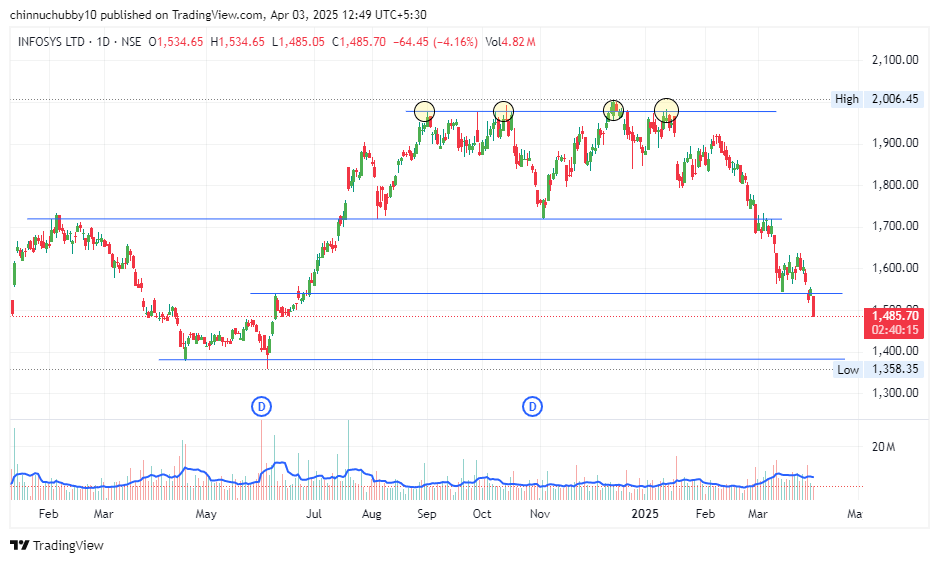Image resolution: width=939 pixels, height=563 pixels.
Task: Click the published-on TradingView.com caption
Action: point(218,15)
